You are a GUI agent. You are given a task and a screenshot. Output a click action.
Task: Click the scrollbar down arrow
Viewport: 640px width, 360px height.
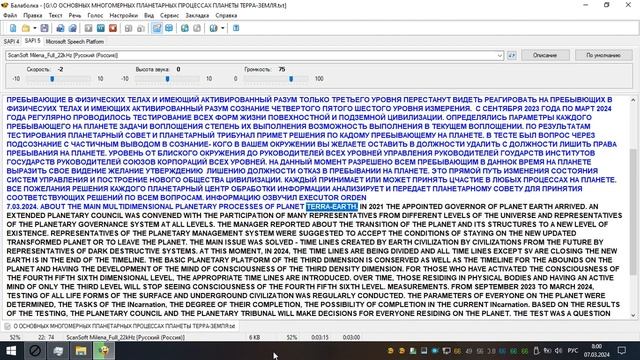633,315
